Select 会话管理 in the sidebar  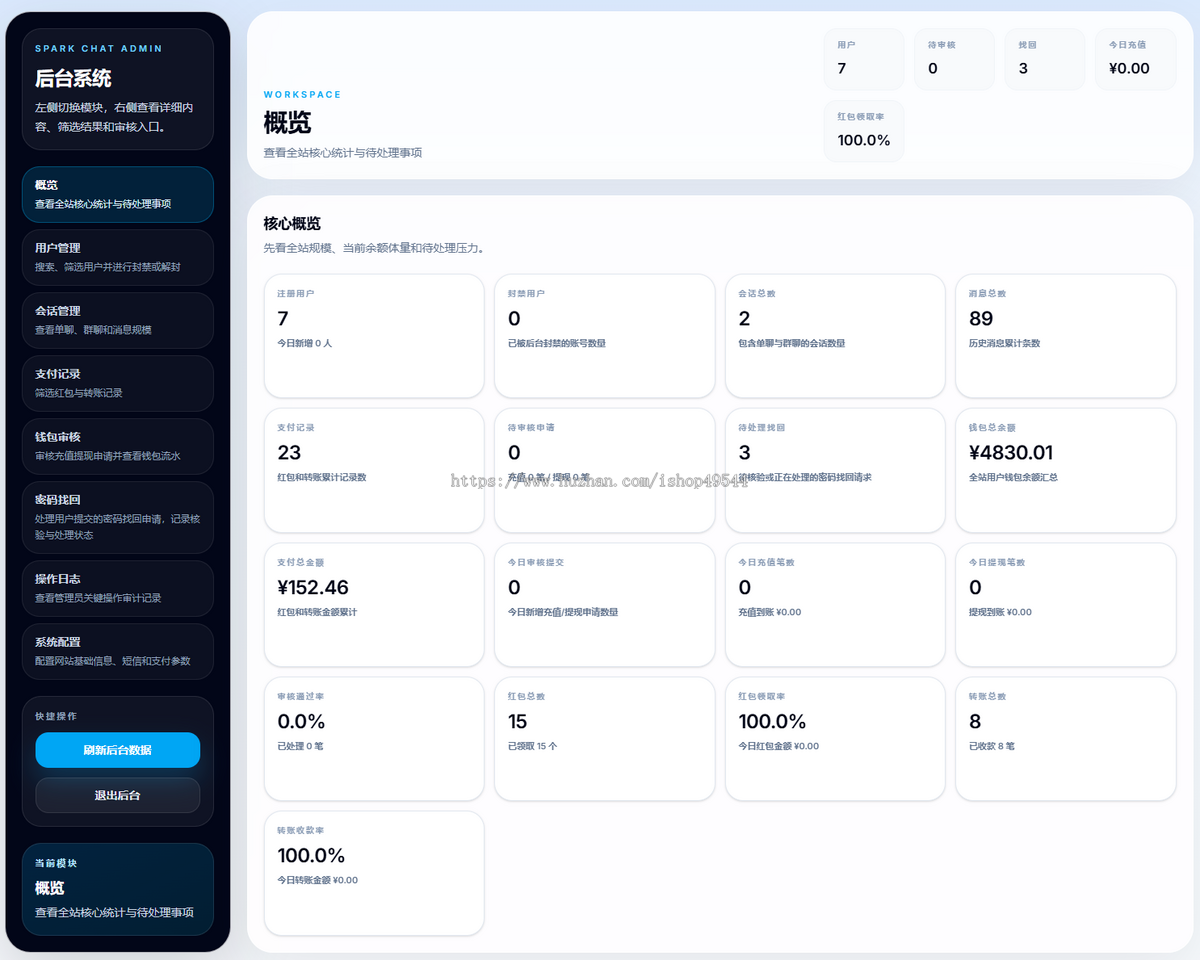pyautogui.click(x=117, y=320)
